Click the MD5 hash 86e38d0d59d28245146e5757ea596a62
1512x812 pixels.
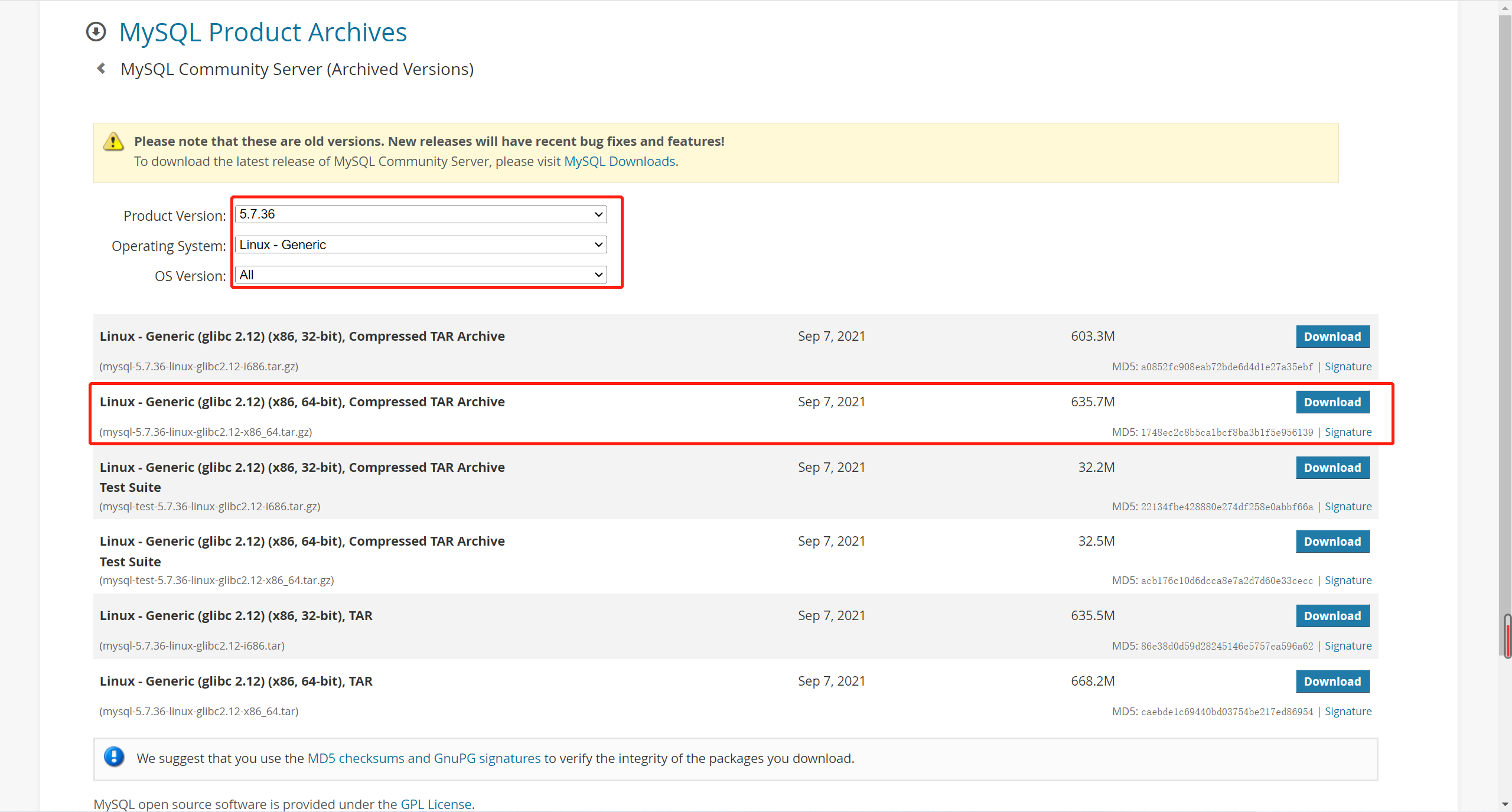click(1227, 647)
